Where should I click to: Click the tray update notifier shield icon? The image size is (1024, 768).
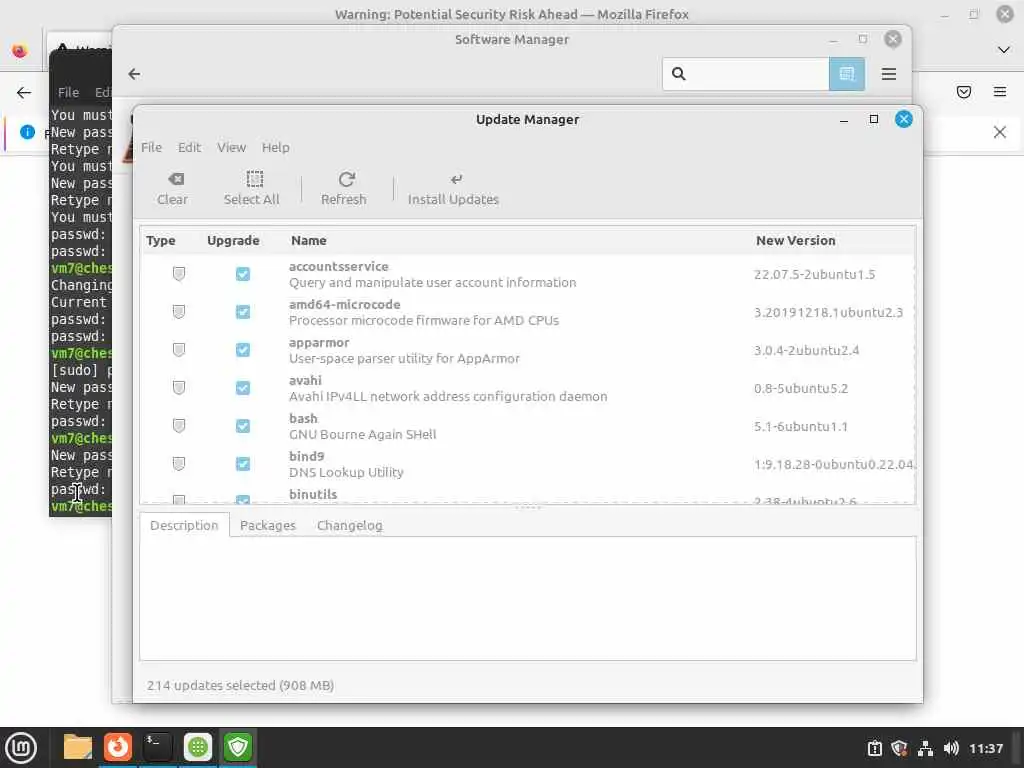899,748
